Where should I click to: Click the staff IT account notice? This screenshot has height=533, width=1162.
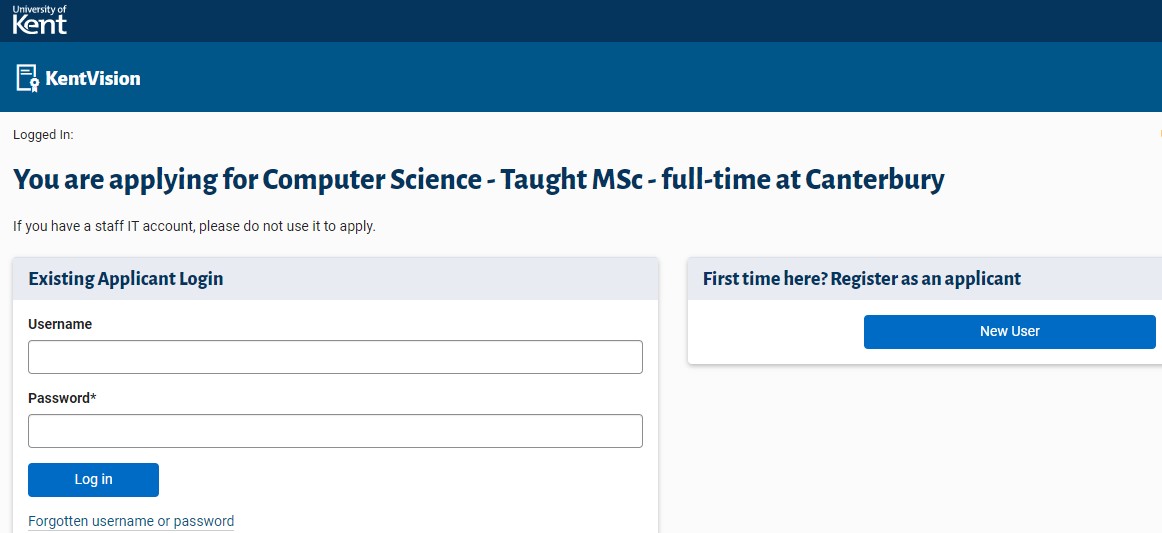[194, 226]
